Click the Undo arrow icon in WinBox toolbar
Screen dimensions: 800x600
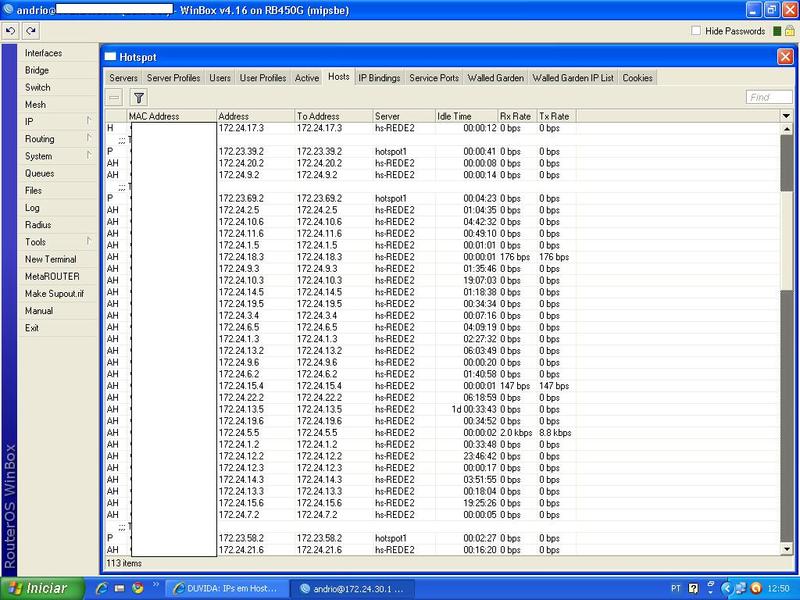point(10,31)
